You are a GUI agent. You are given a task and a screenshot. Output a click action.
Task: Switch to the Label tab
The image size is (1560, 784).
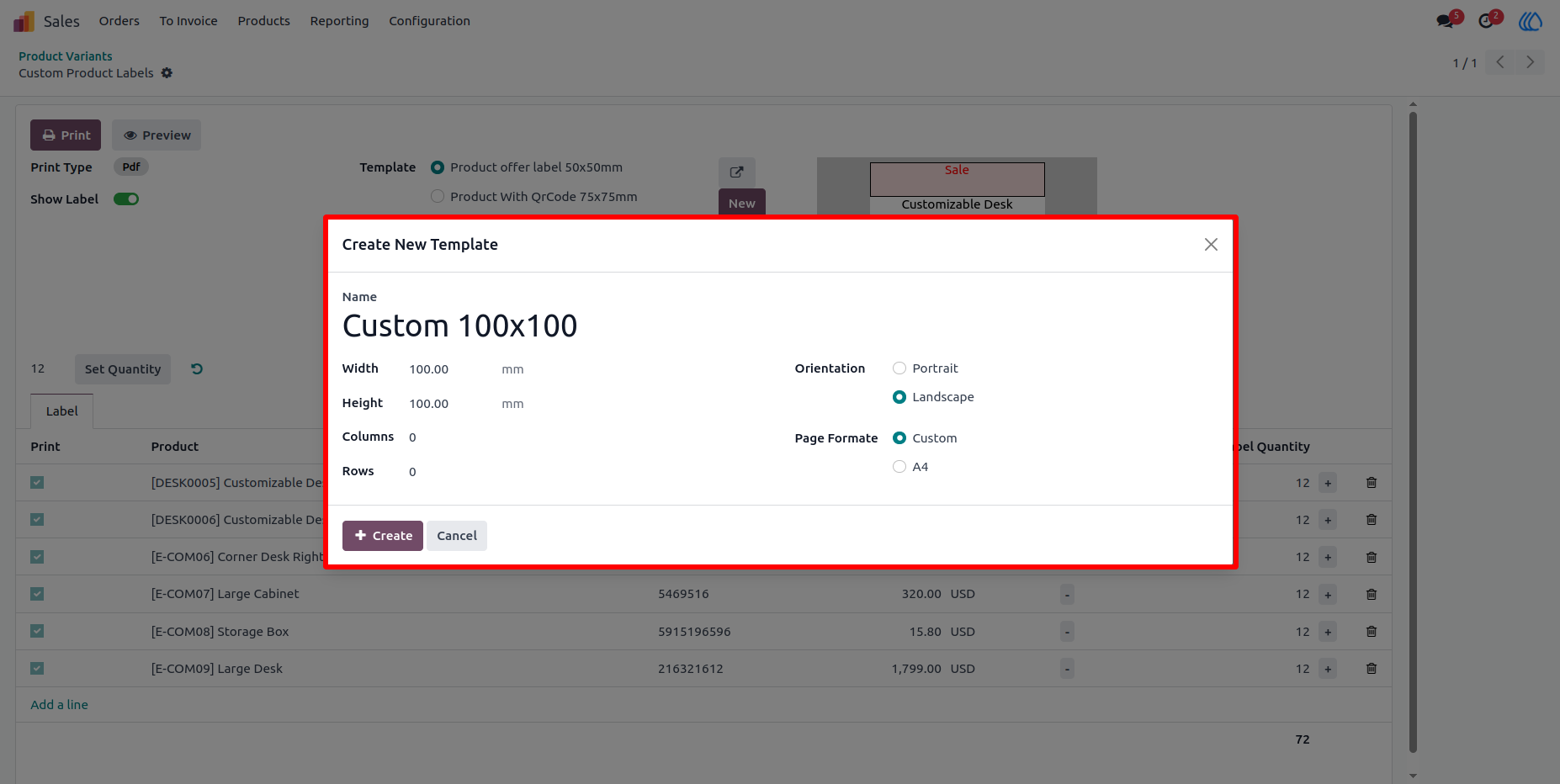tap(62, 411)
